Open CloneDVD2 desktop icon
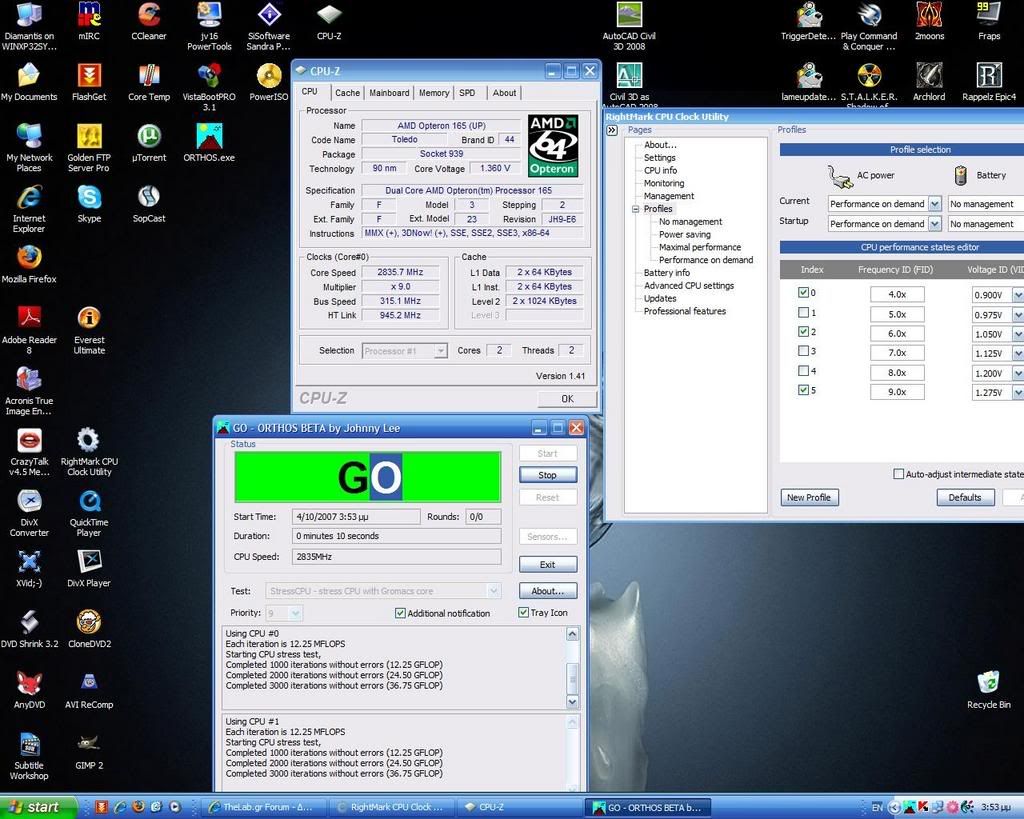Image resolution: width=1024 pixels, height=819 pixels. click(89, 628)
